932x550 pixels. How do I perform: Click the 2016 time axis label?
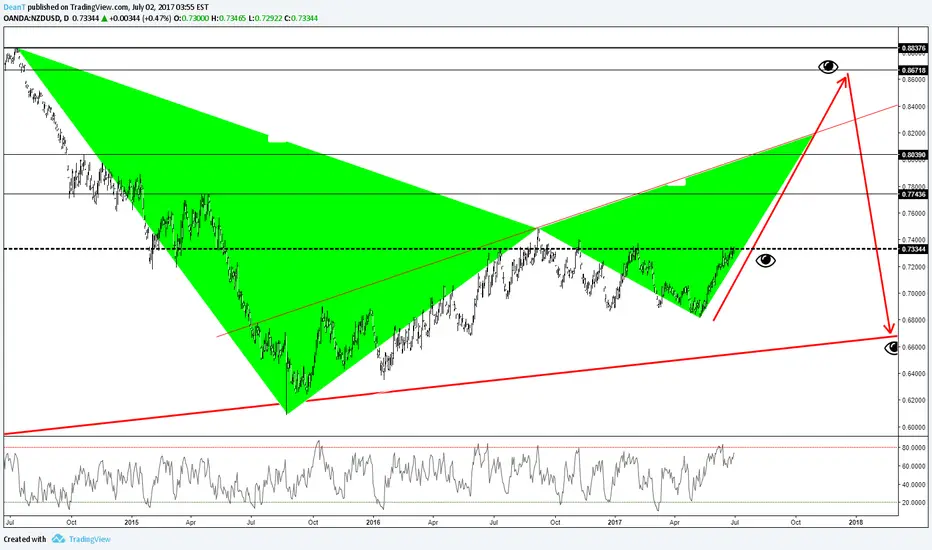(x=373, y=523)
